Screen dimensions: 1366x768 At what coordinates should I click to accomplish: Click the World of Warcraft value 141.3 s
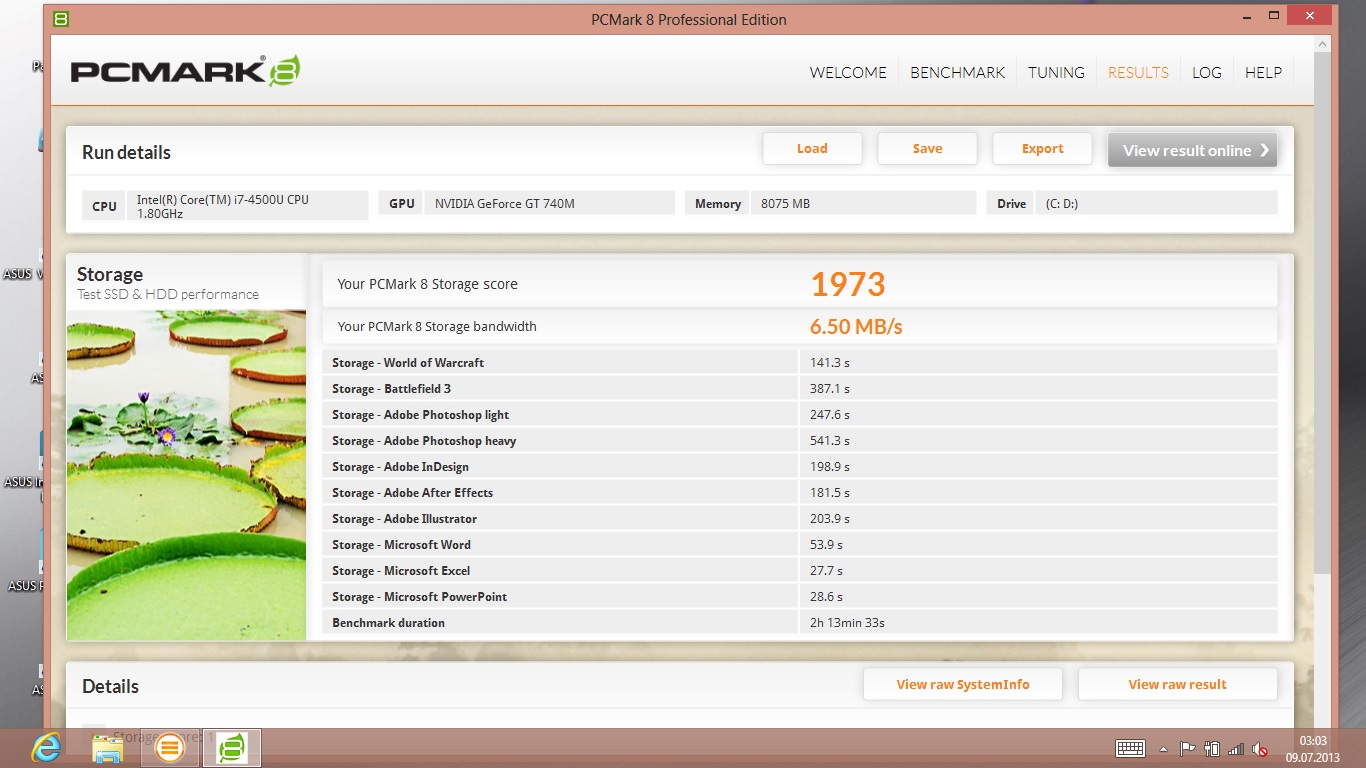coord(830,362)
